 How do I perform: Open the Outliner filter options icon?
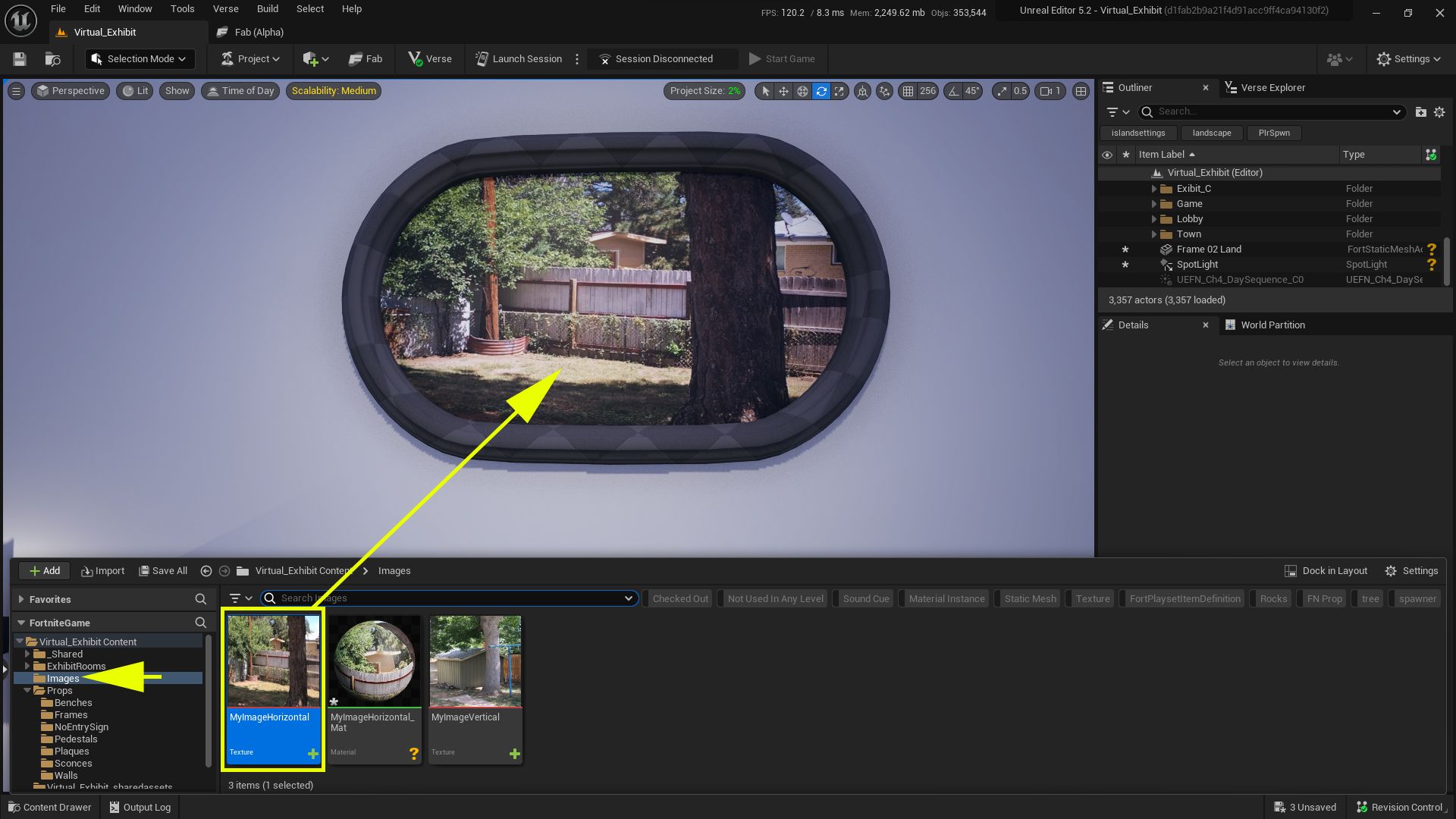[1117, 112]
